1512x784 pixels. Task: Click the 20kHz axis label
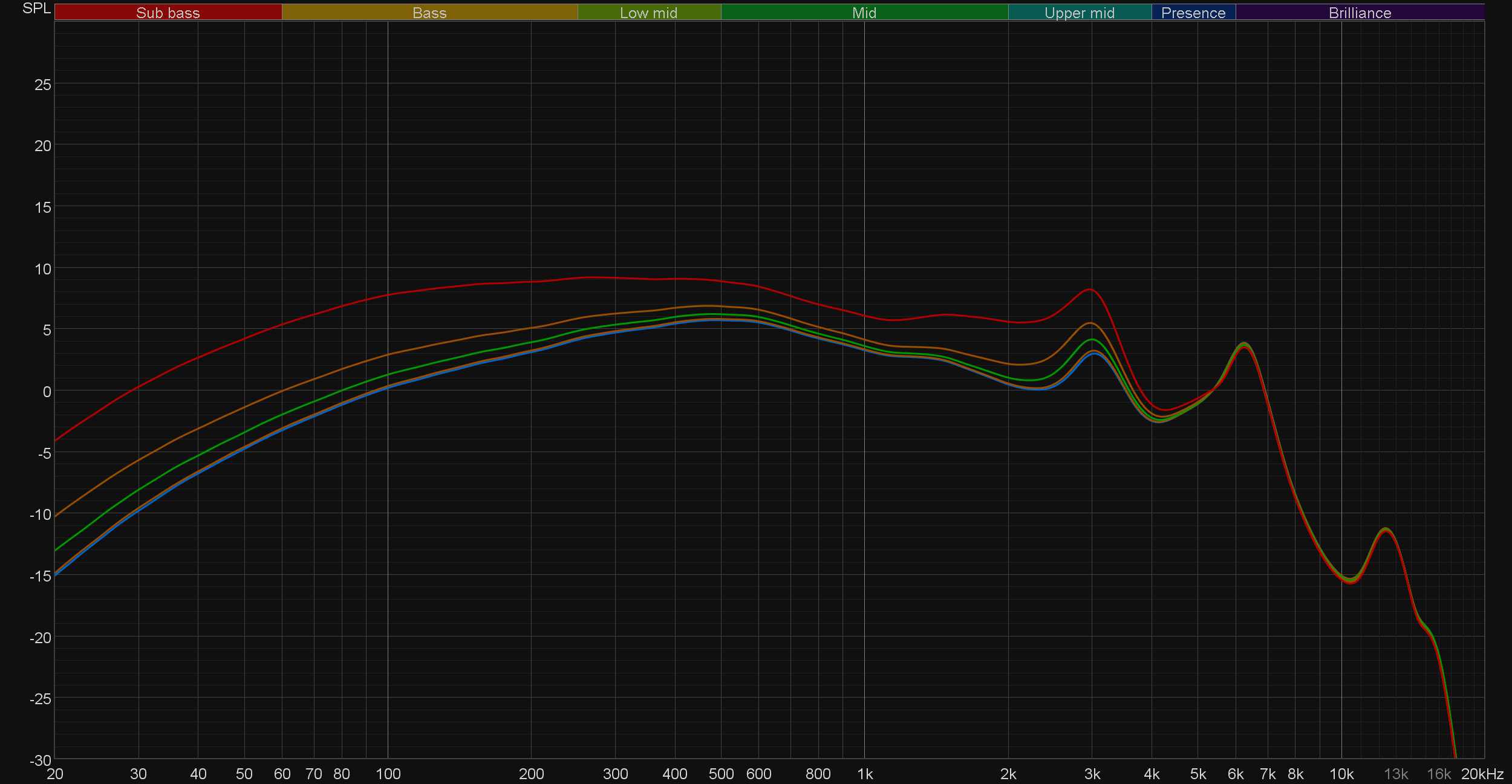point(1482,774)
